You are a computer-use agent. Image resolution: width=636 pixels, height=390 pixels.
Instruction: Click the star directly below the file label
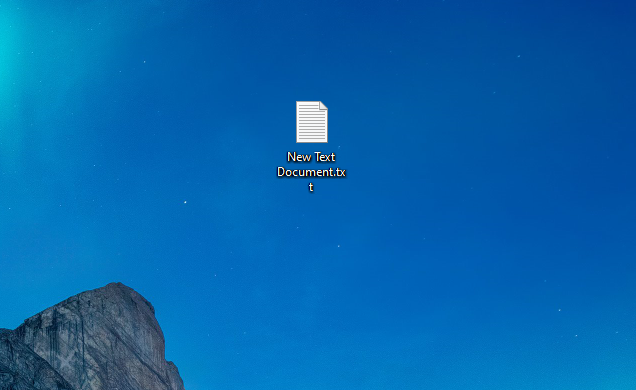click(338, 246)
